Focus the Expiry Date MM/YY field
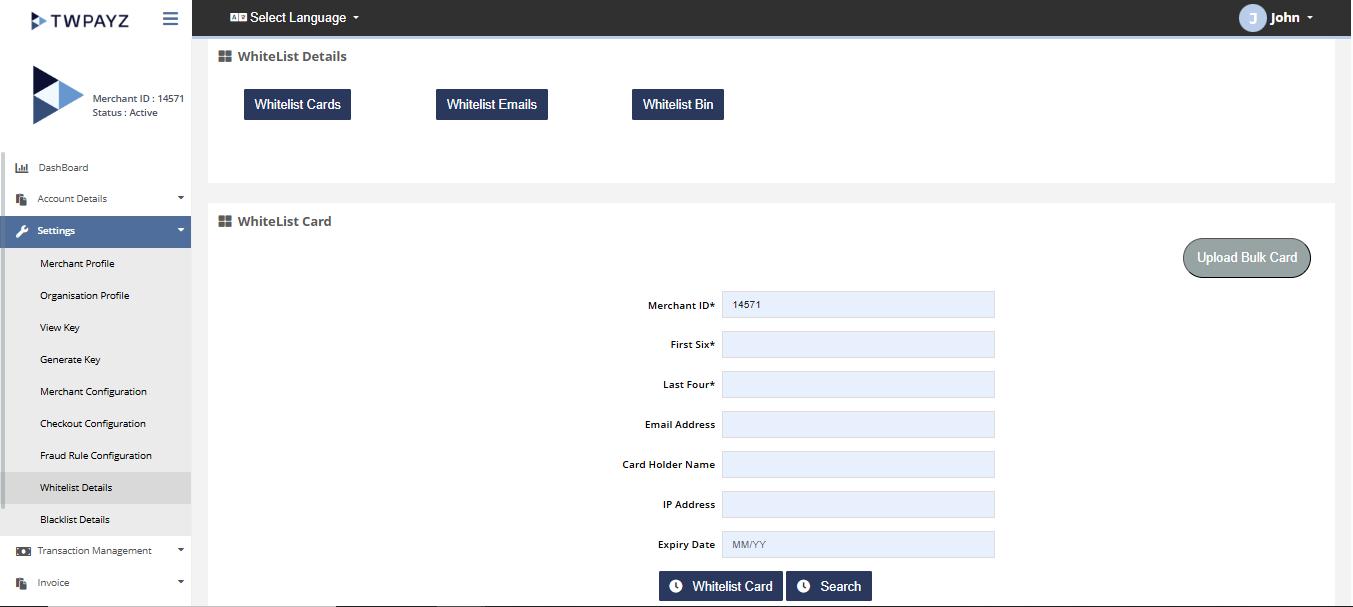This screenshot has width=1353, height=607. coord(858,545)
